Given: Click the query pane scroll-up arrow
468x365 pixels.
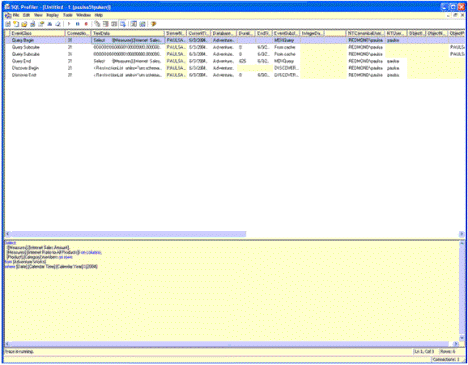Looking at the screenshot, I should pos(462,243).
